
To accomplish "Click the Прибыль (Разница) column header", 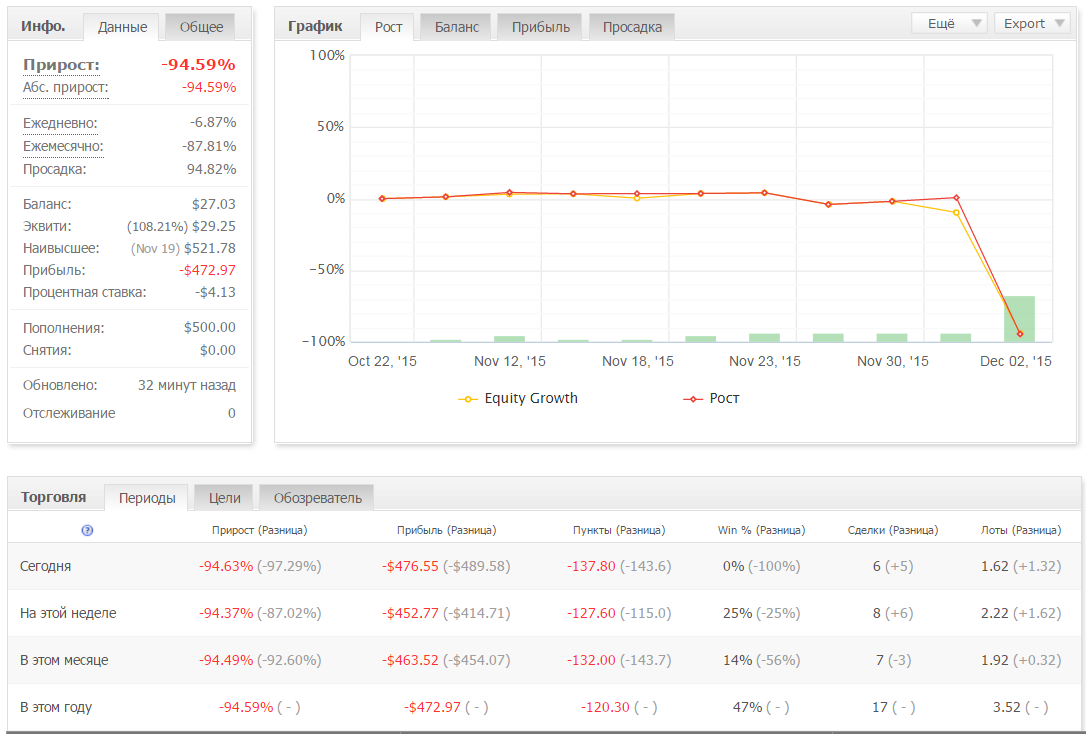I will [x=446, y=530].
